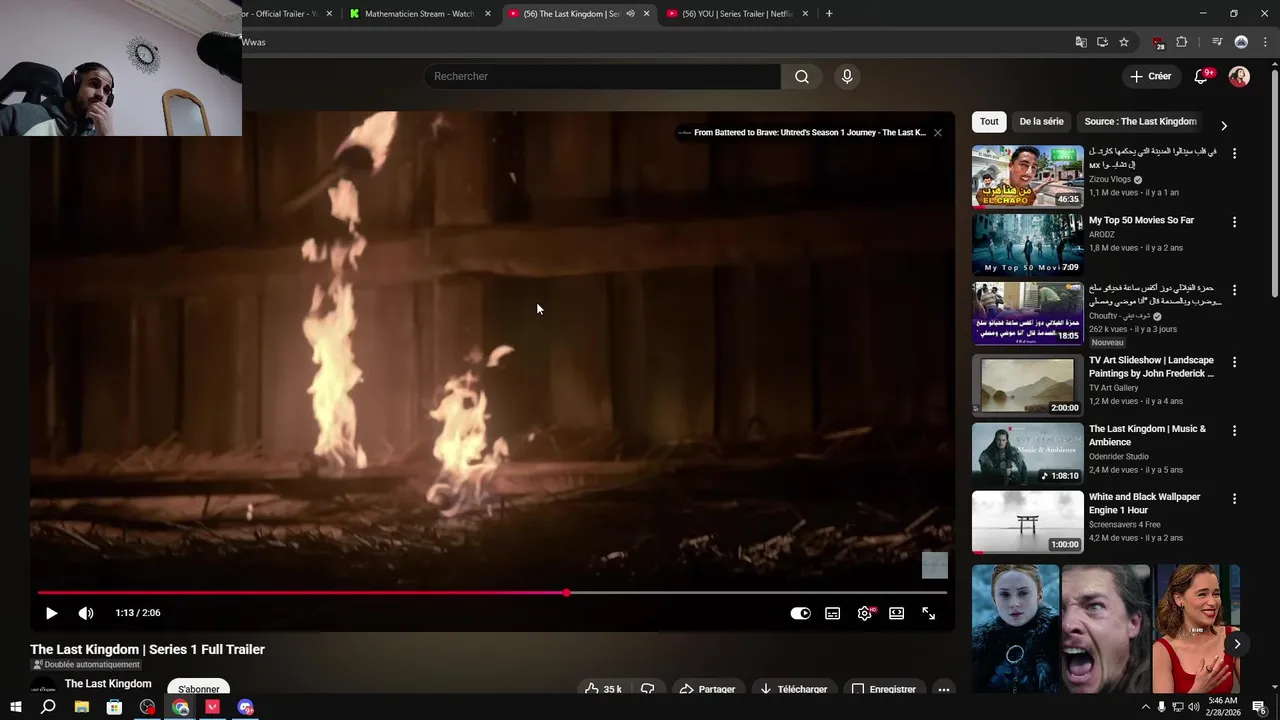The image size is (1280, 720).
Task: Open the notifications bell
Action: (1202, 77)
